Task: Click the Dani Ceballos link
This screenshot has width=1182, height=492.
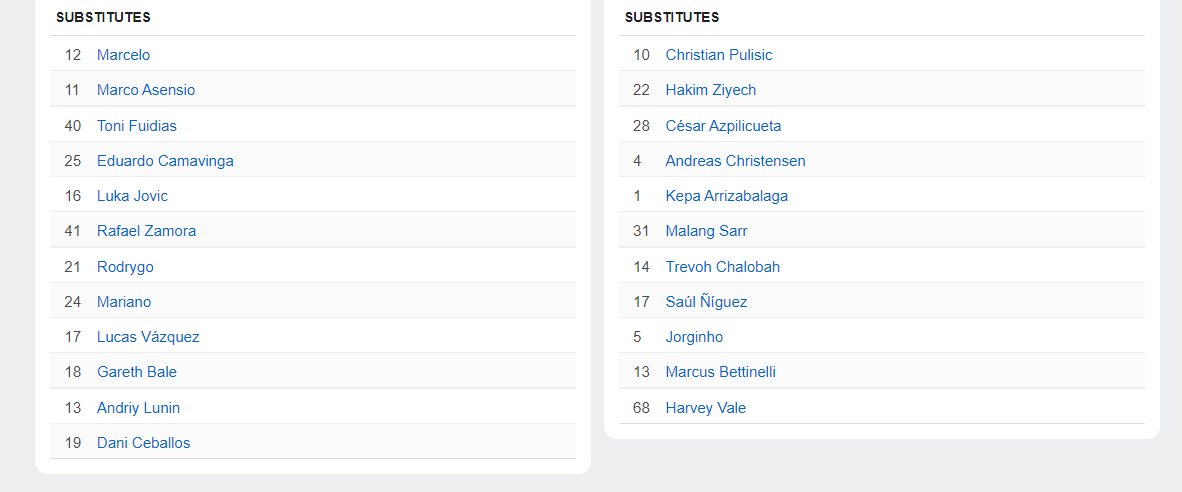Action: [143, 443]
